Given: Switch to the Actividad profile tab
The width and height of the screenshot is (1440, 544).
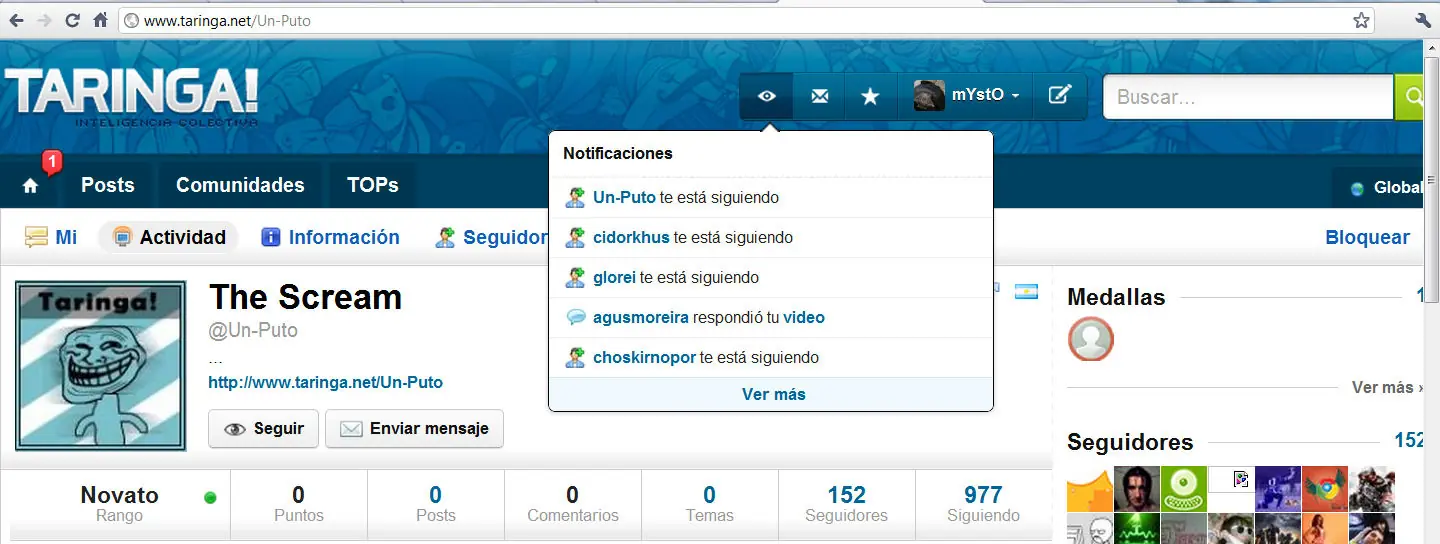Looking at the screenshot, I should point(169,237).
